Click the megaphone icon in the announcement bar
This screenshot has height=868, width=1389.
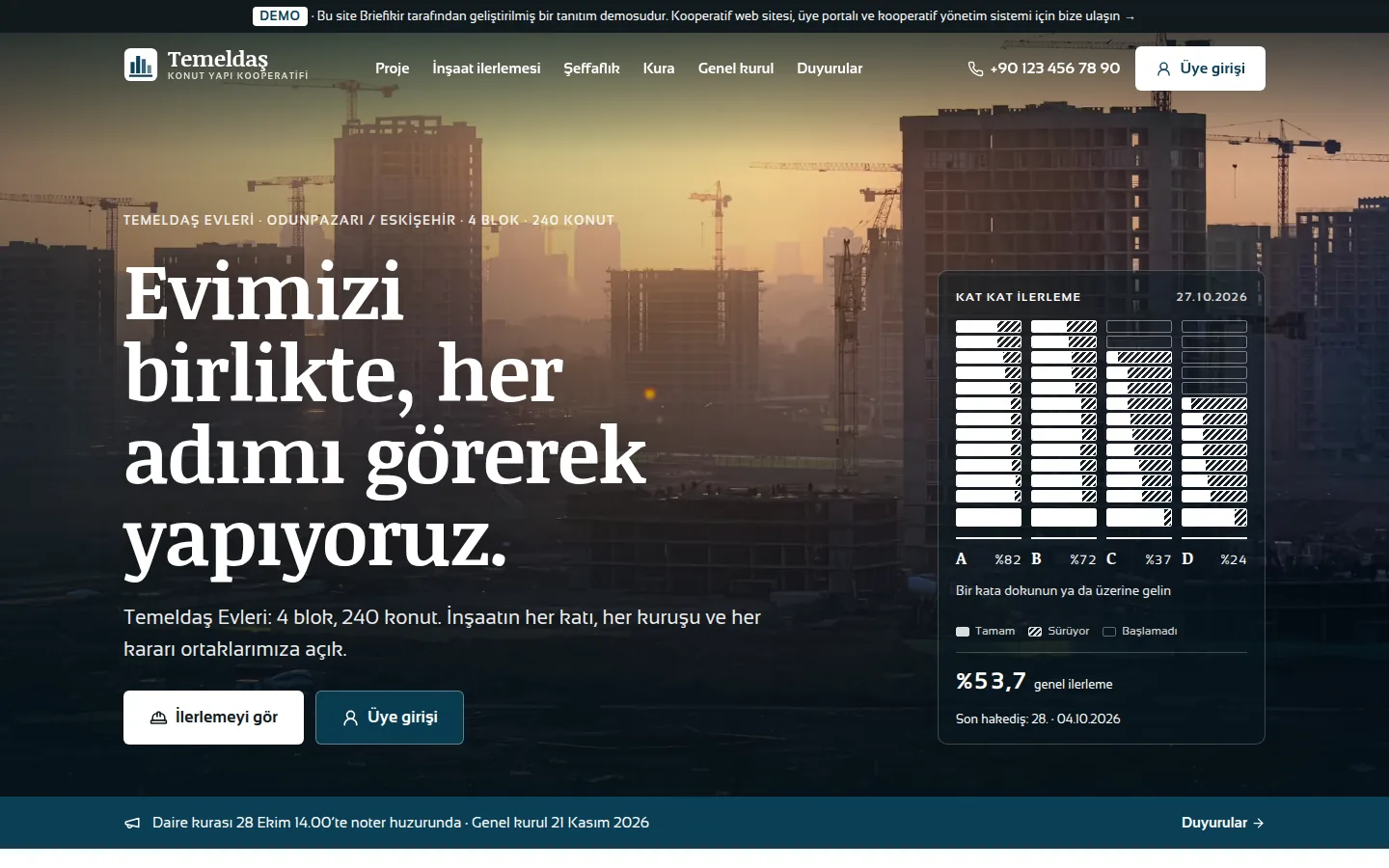pos(132,823)
